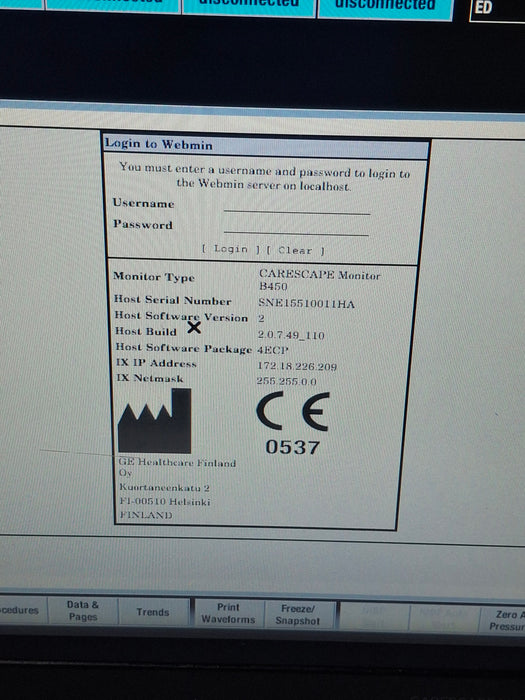Select the Host Software Package label
The height and width of the screenshot is (700, 525).
coord(184,348)
